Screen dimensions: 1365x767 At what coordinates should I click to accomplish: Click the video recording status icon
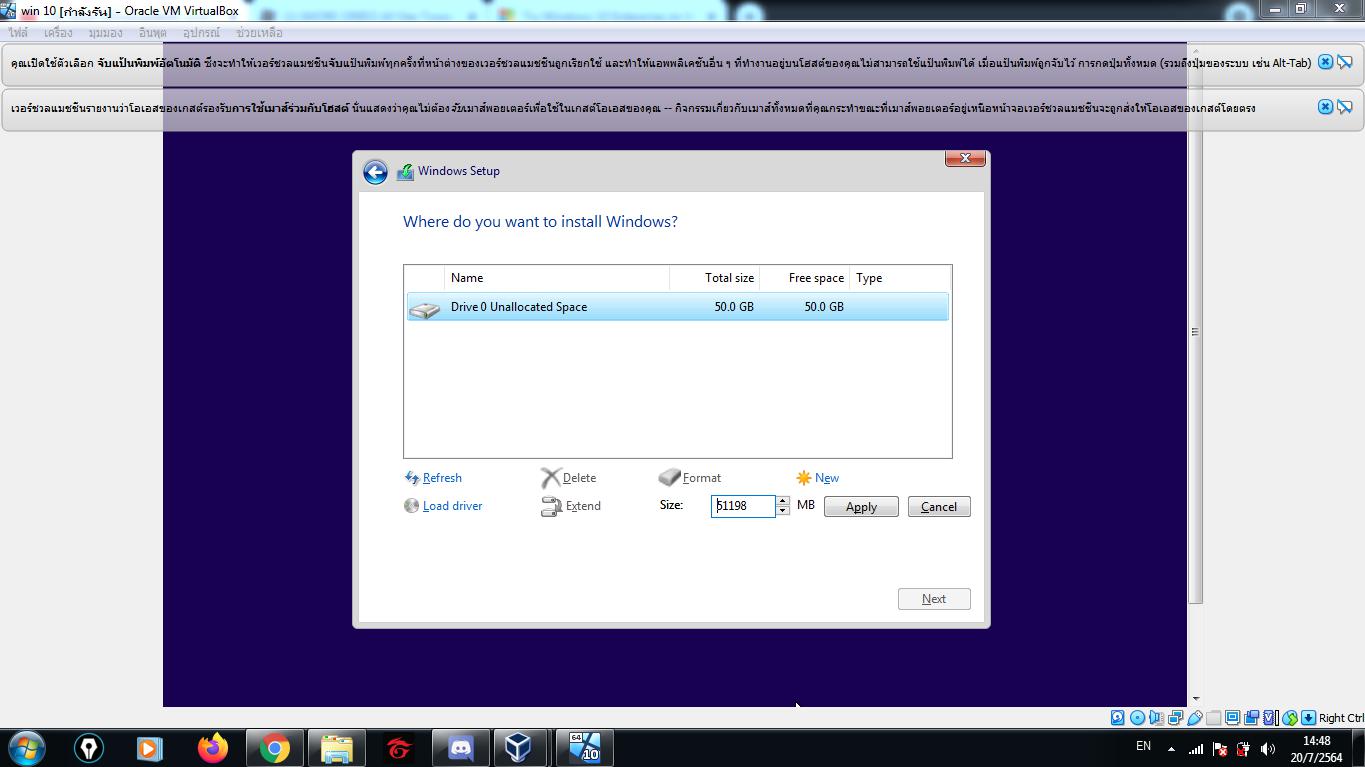point(1251,718)
